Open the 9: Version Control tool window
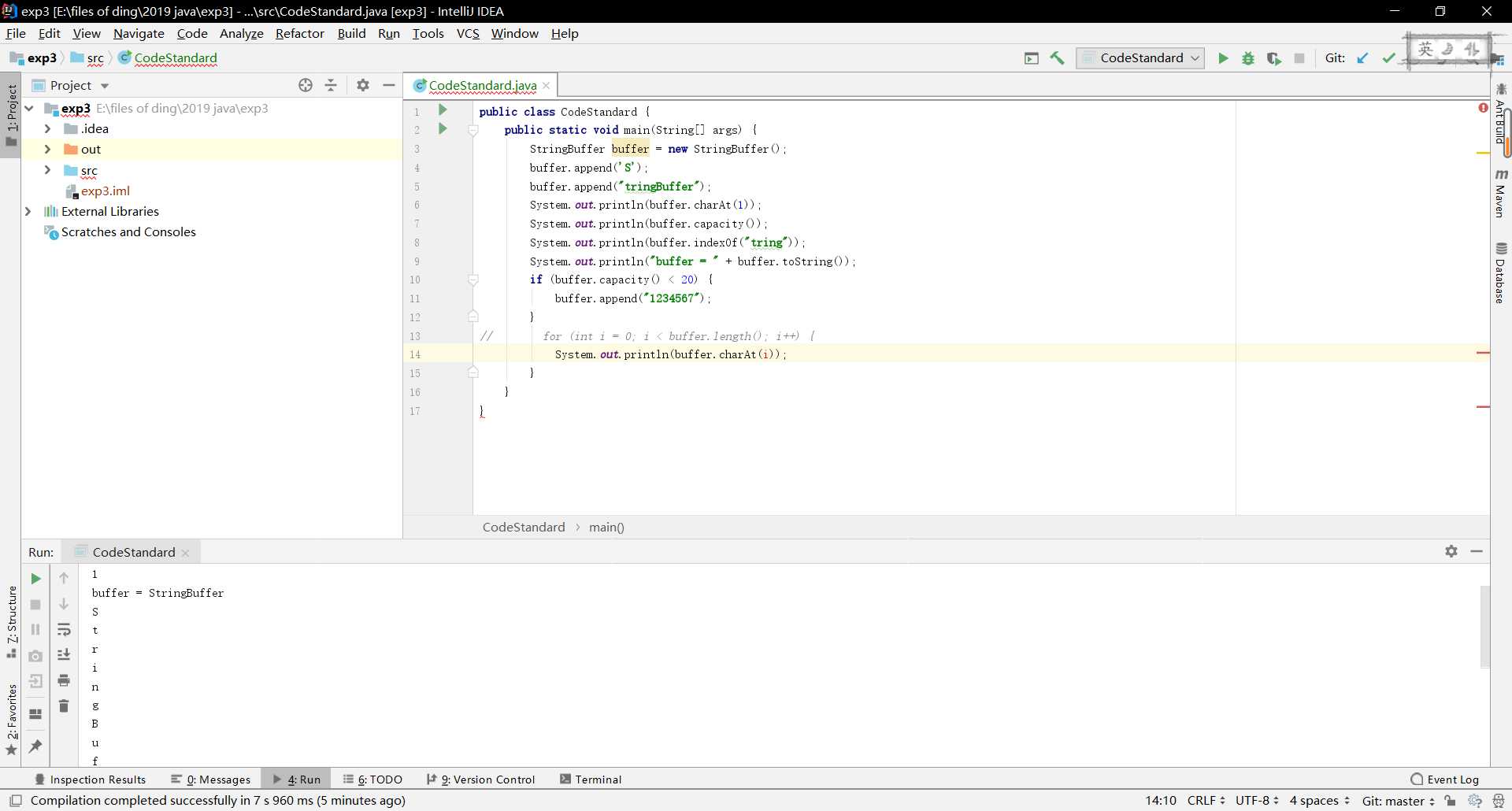This screenshot has height=811, width=1512. pos(480,780)
